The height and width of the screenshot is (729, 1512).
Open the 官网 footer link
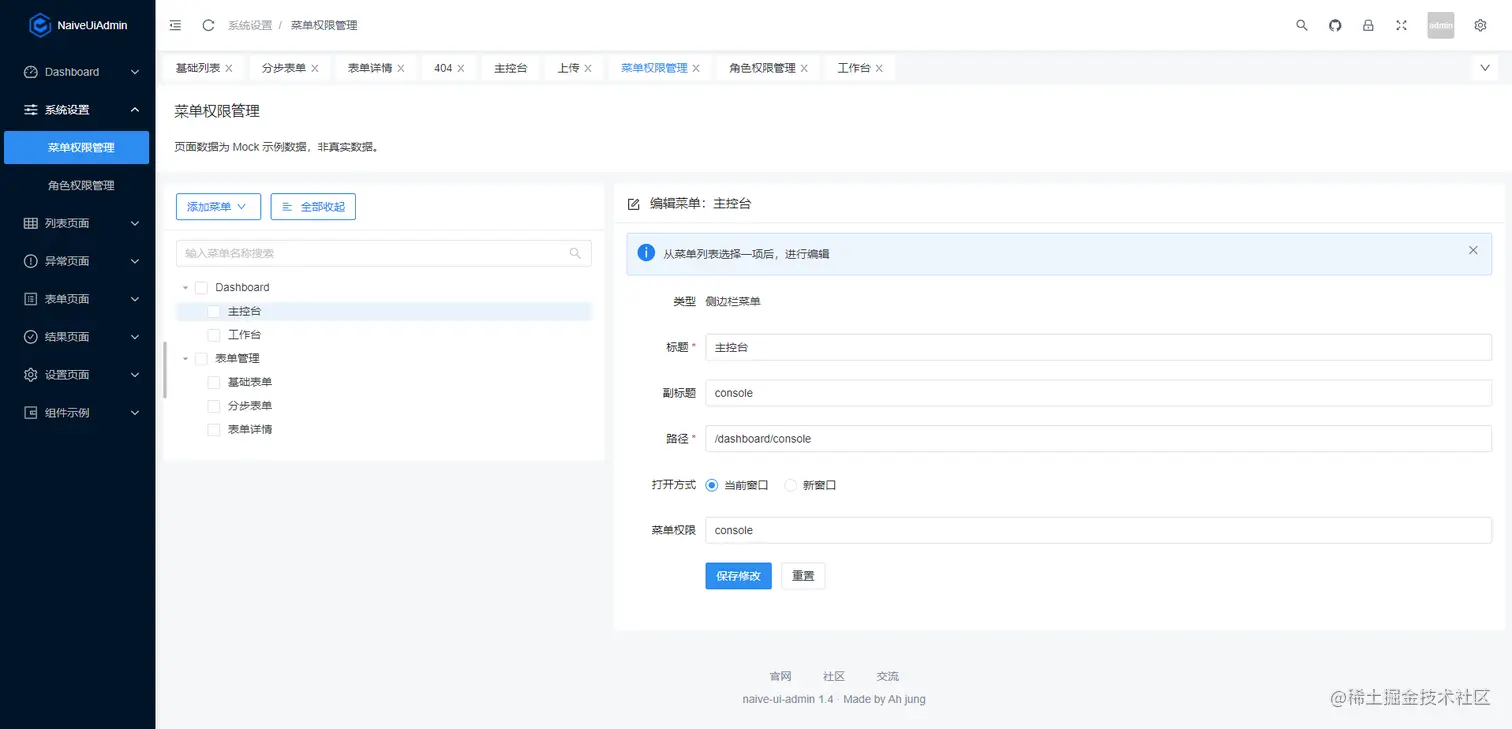pyautogui.click(x=780, y=676)
